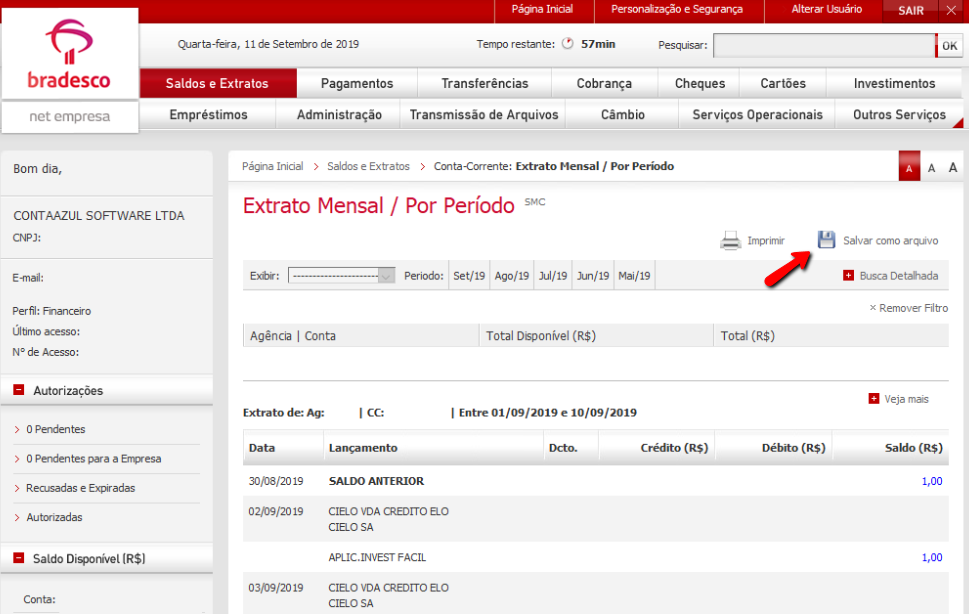Click the Remover Filtro link
This screenshot has width=969, height=615.
pyautogui.click(x=908, y=308)
